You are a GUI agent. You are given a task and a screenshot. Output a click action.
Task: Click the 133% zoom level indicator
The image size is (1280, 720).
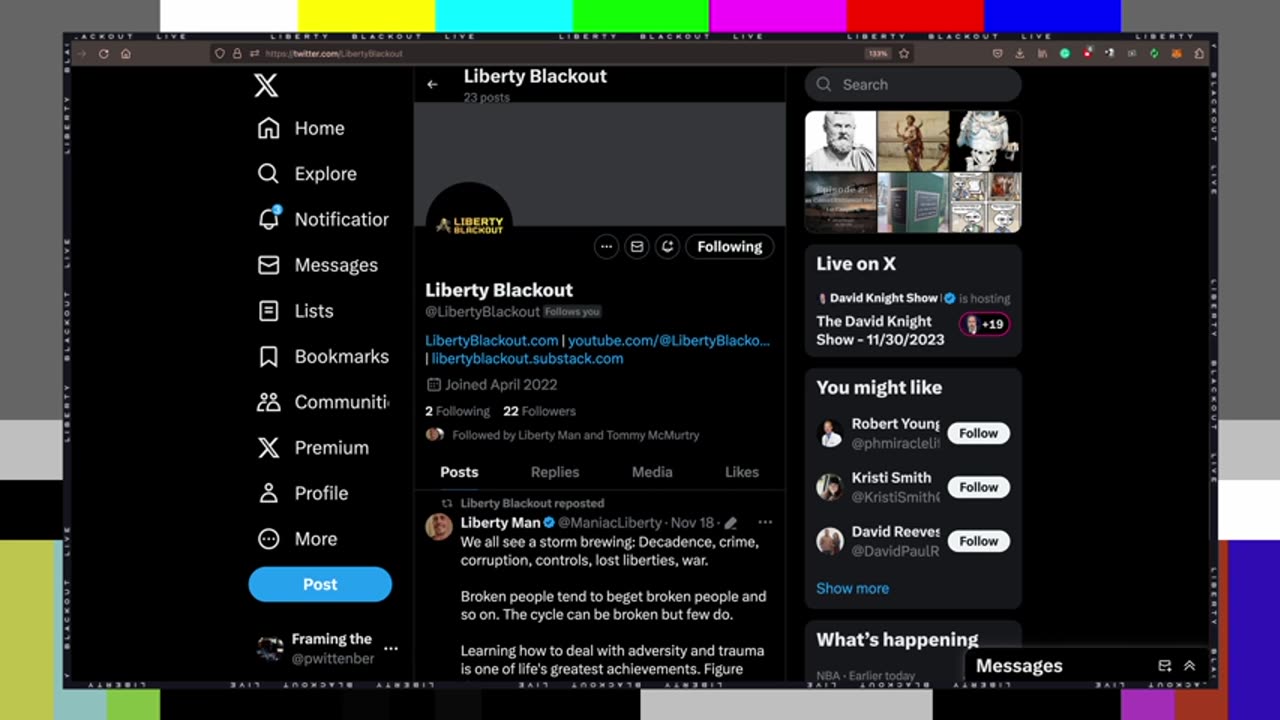[x=878, y=53]
